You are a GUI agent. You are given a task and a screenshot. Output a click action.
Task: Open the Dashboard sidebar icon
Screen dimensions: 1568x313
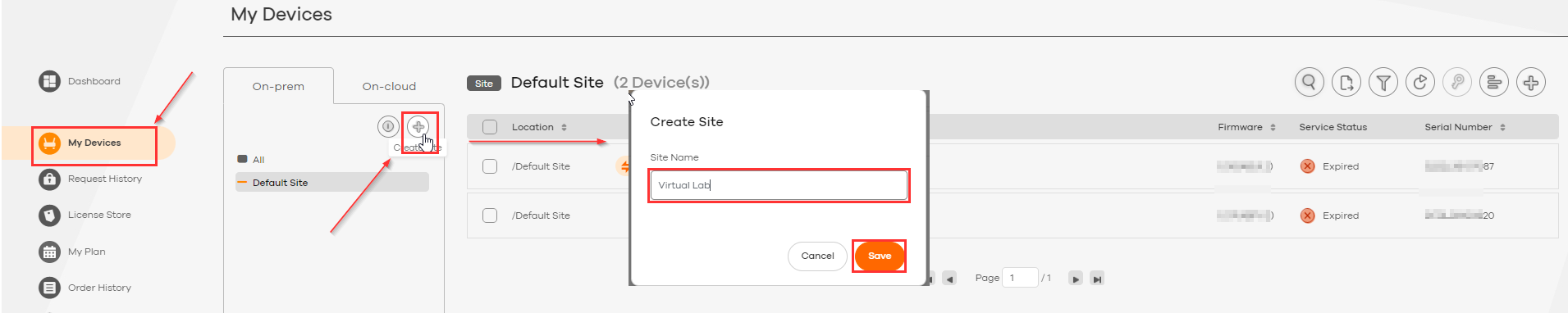click(x=50, y=81)
